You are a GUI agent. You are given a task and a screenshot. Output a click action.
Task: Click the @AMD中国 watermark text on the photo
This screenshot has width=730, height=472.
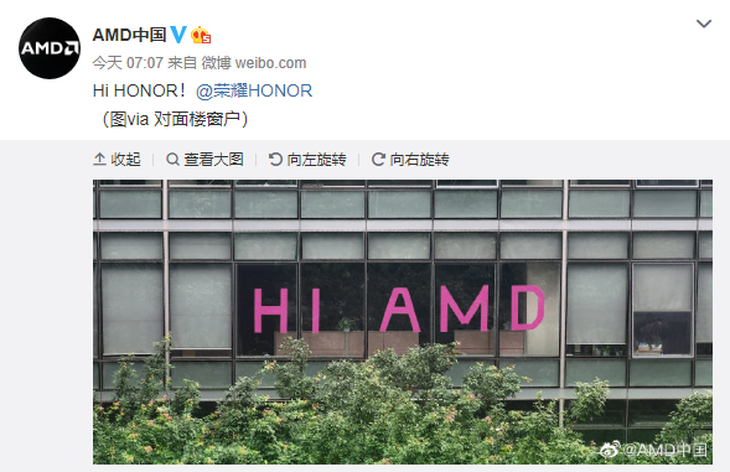pos(665,450)
